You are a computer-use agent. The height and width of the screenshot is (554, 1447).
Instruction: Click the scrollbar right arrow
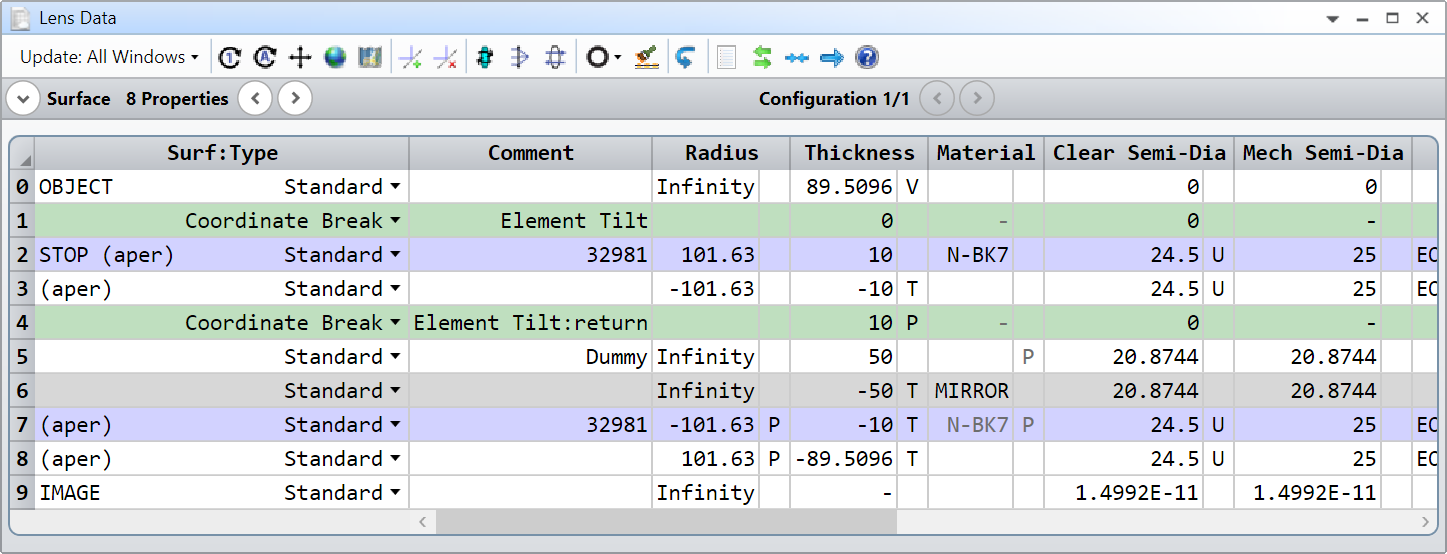coord(1425,523)
